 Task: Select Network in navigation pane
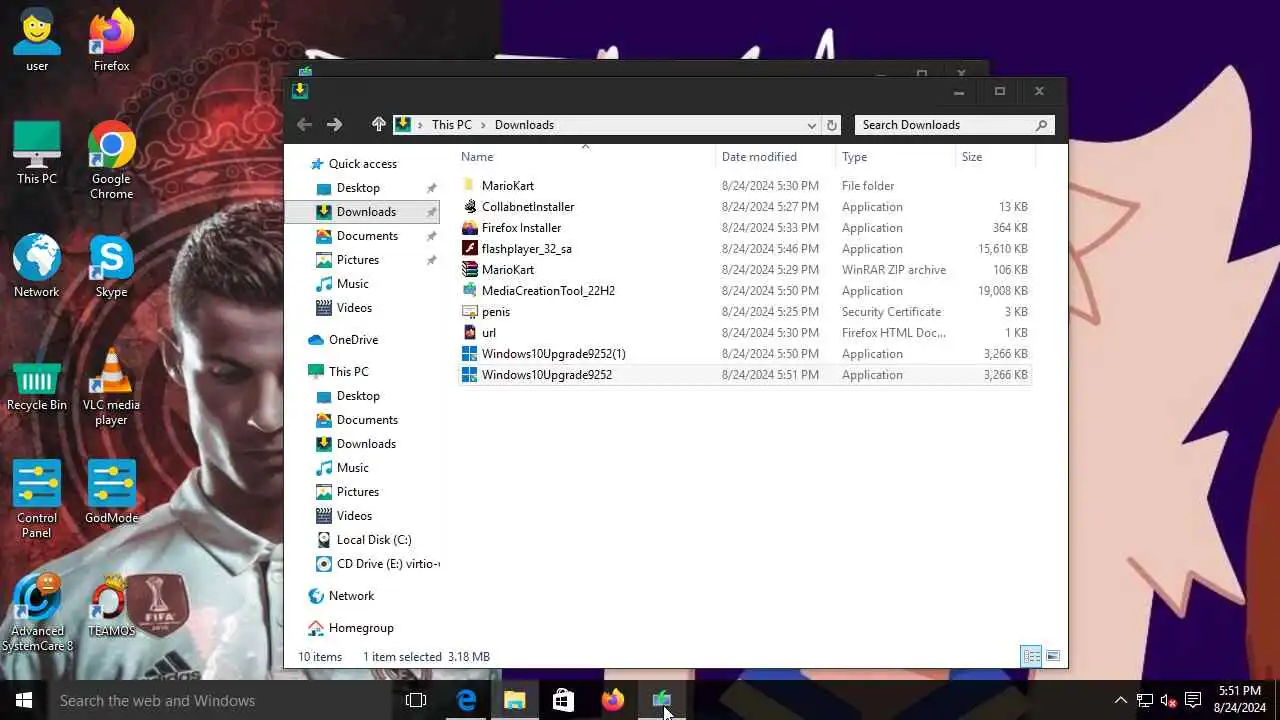[351, 596]
